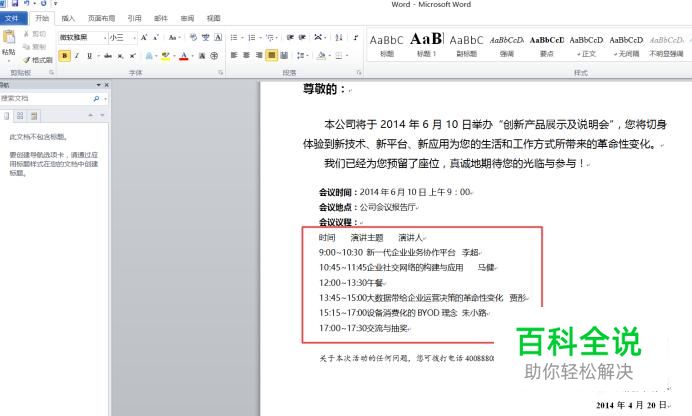Click the Undo arrow icon
Screen dimensions: 692x416
[27, 3]
